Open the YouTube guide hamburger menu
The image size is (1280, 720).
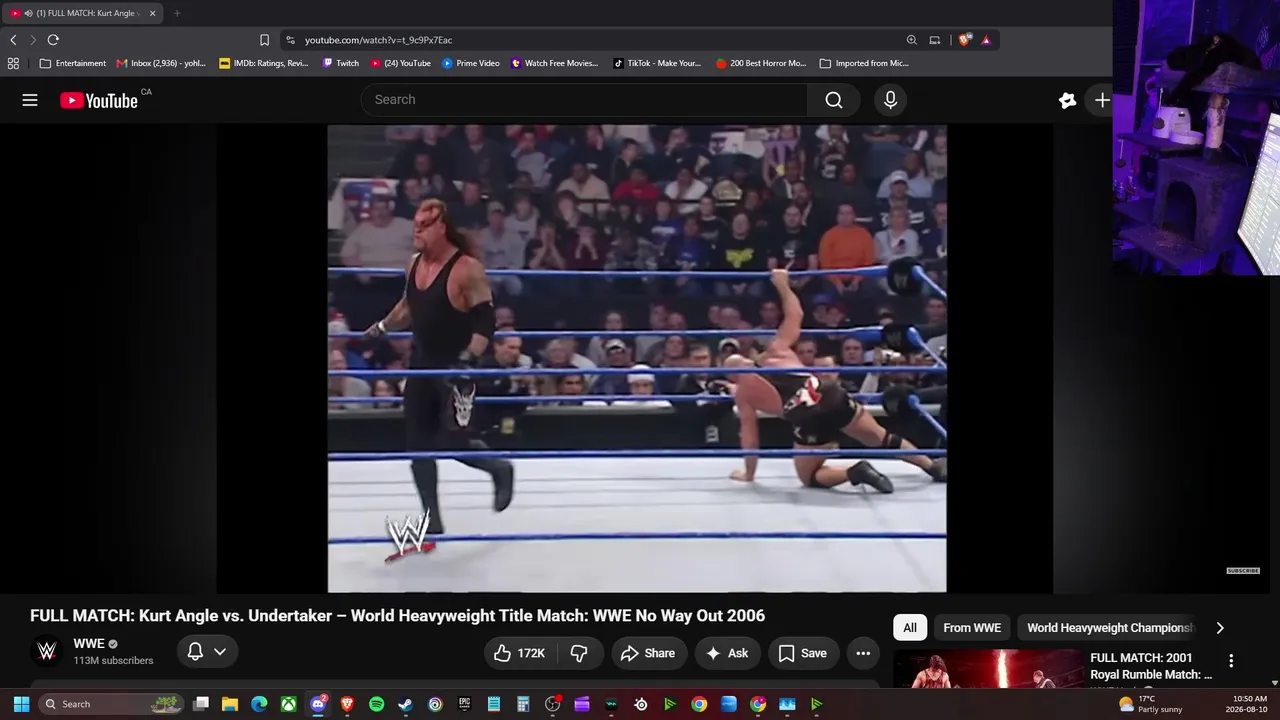point(30,100)
